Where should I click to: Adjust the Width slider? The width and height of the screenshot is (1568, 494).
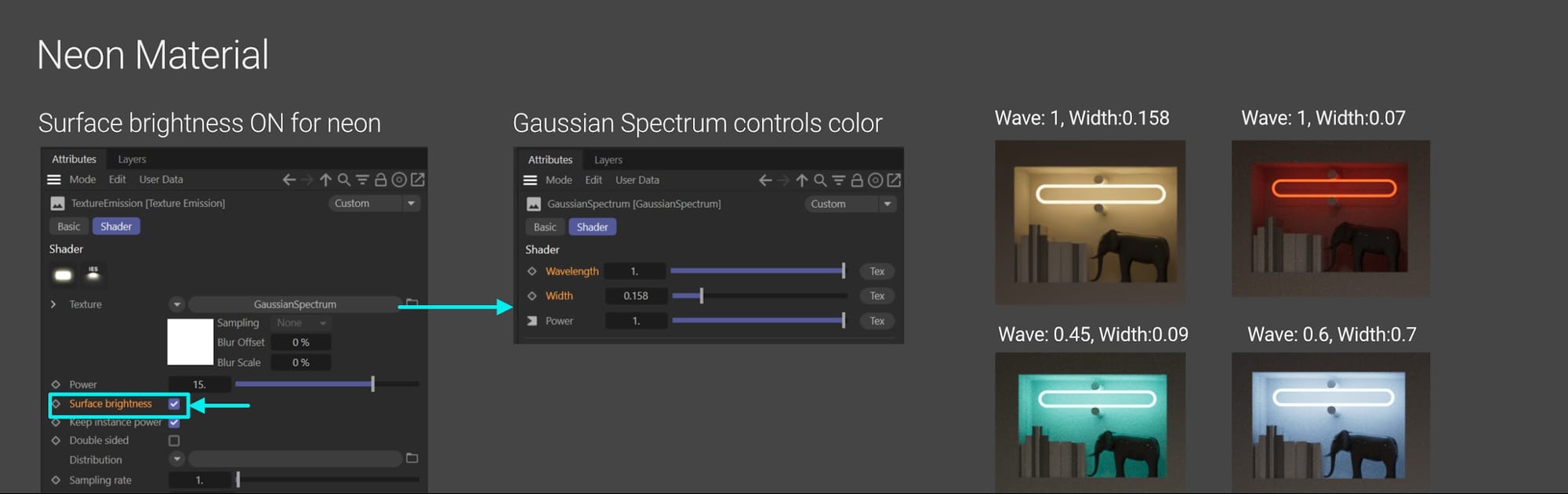click(x=759, y=296)
